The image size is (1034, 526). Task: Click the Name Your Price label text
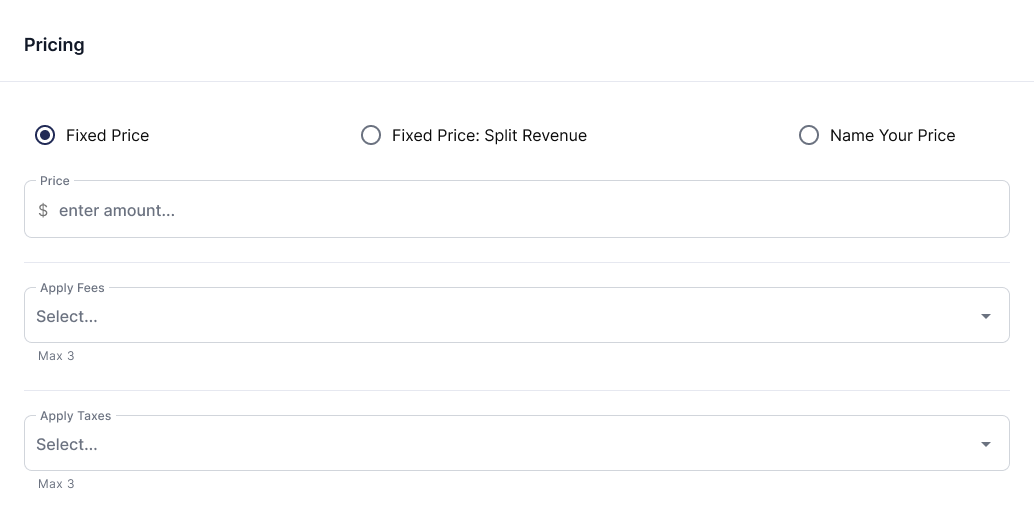(892, 135)
